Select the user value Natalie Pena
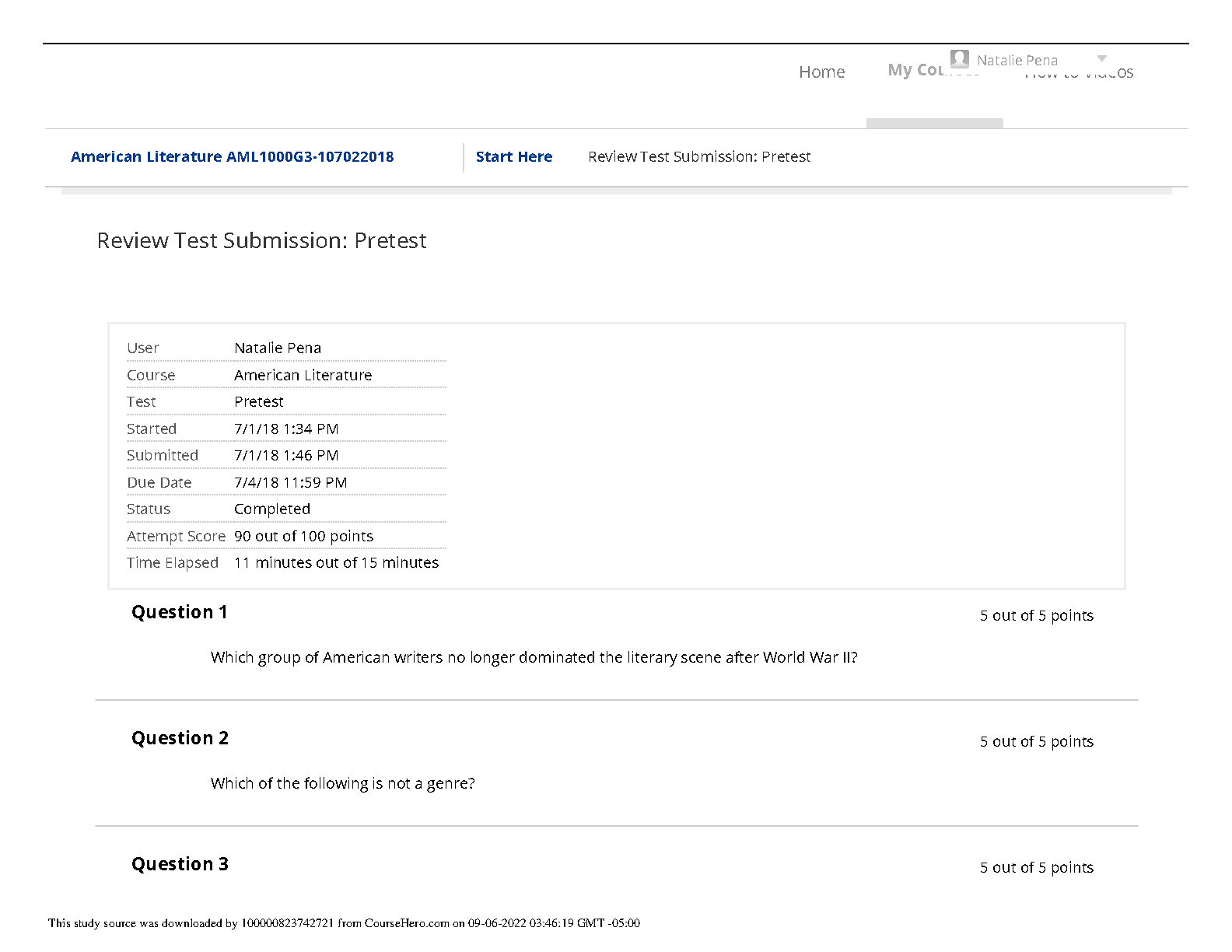The image size is (1232, 952). (x=278, y=348)
